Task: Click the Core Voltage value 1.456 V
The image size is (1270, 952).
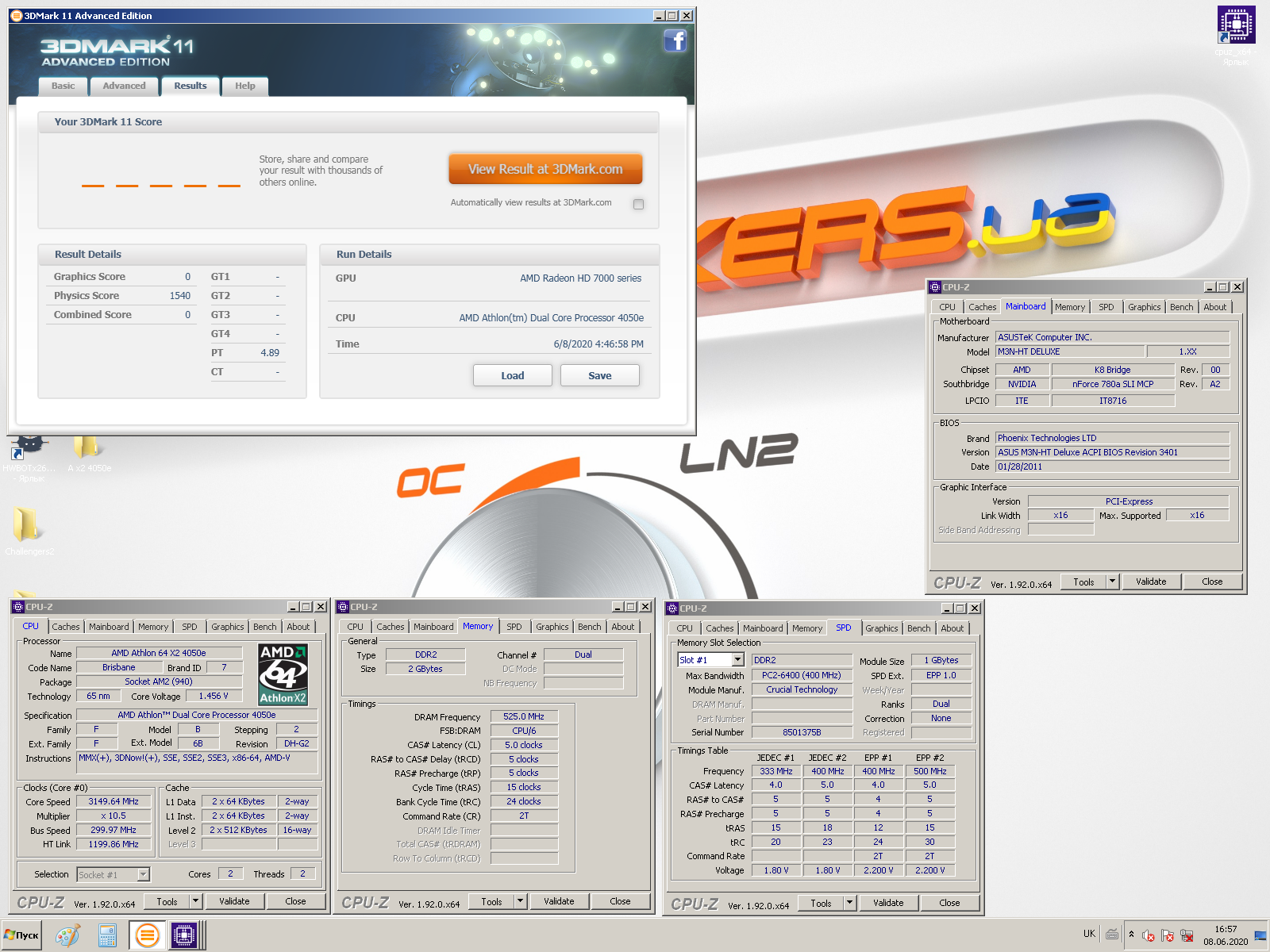Action: [214, 696]
